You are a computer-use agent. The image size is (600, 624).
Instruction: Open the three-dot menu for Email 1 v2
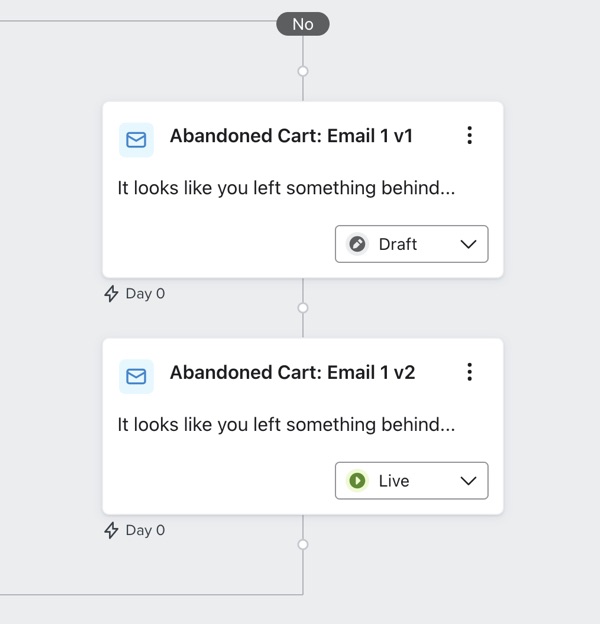[469, 372]
